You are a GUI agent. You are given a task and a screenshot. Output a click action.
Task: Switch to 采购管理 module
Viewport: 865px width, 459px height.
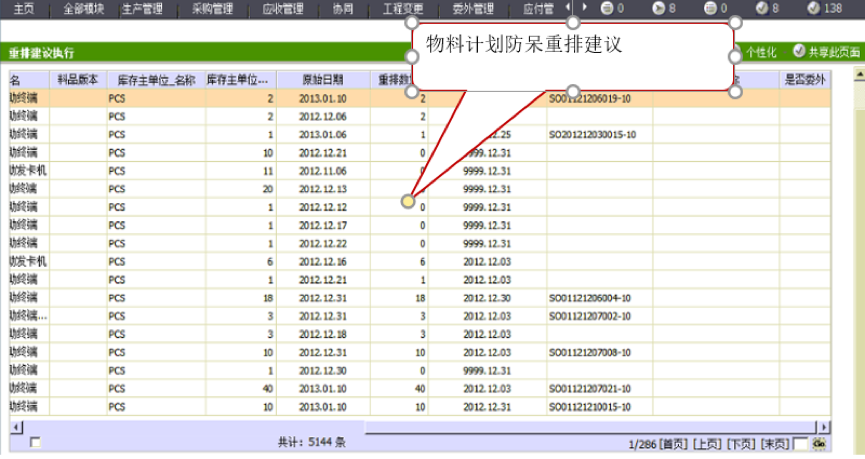tap(212, 8)
